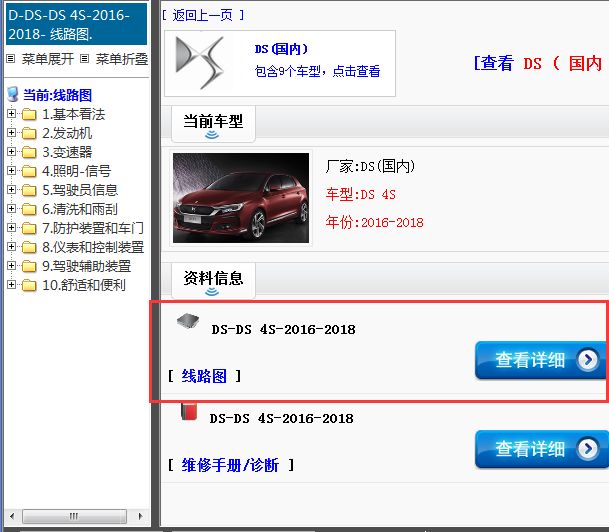The image size is (609, 532).
Task: Select the 3.变速器 tree item label
Action: [67, 152]
